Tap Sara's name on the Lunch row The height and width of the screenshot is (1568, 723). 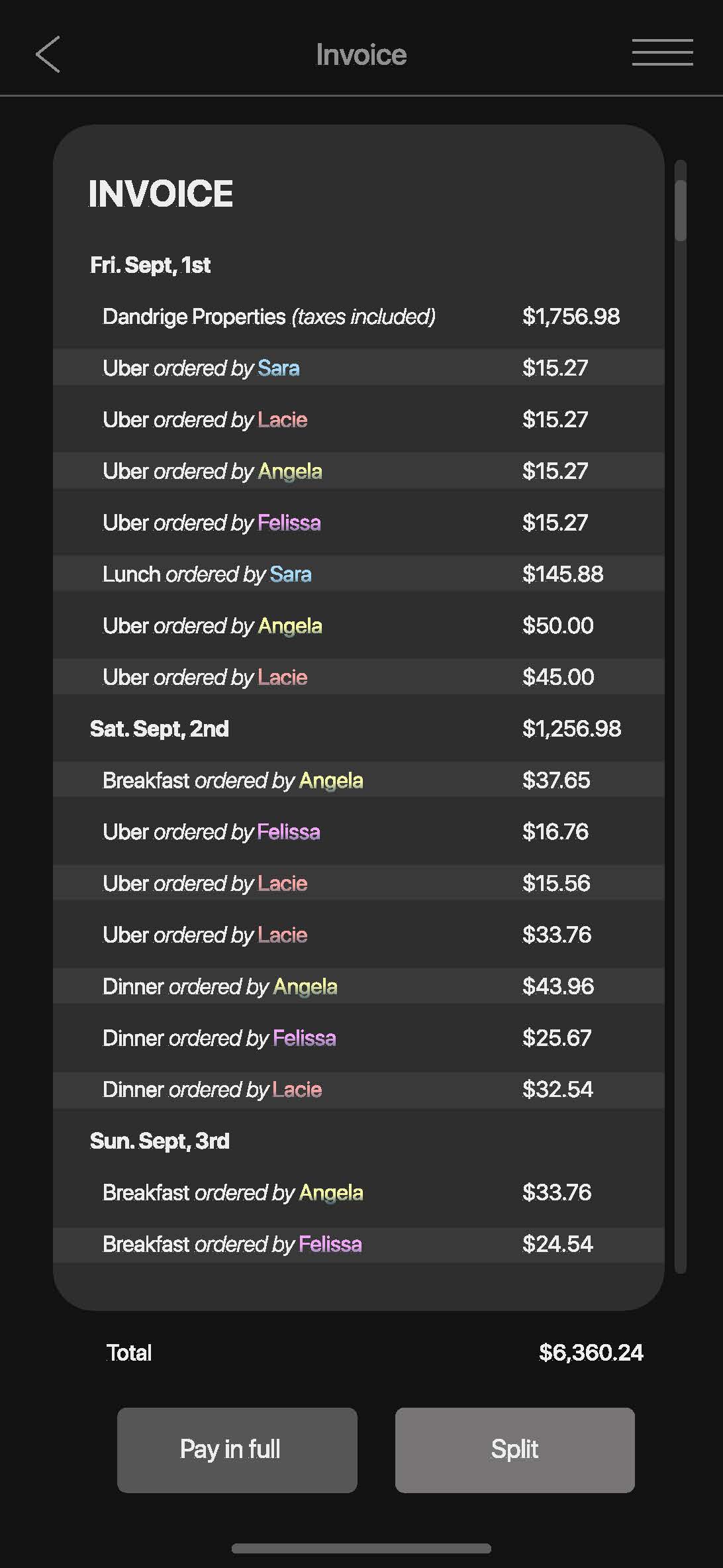(291, 574)
